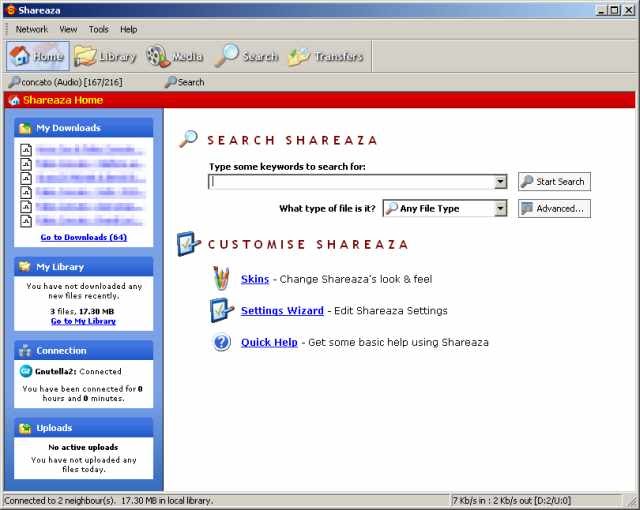Screen dimensions: 640x510
Task: Open the Search toolbar button
Action: click(x=247, y=56)
